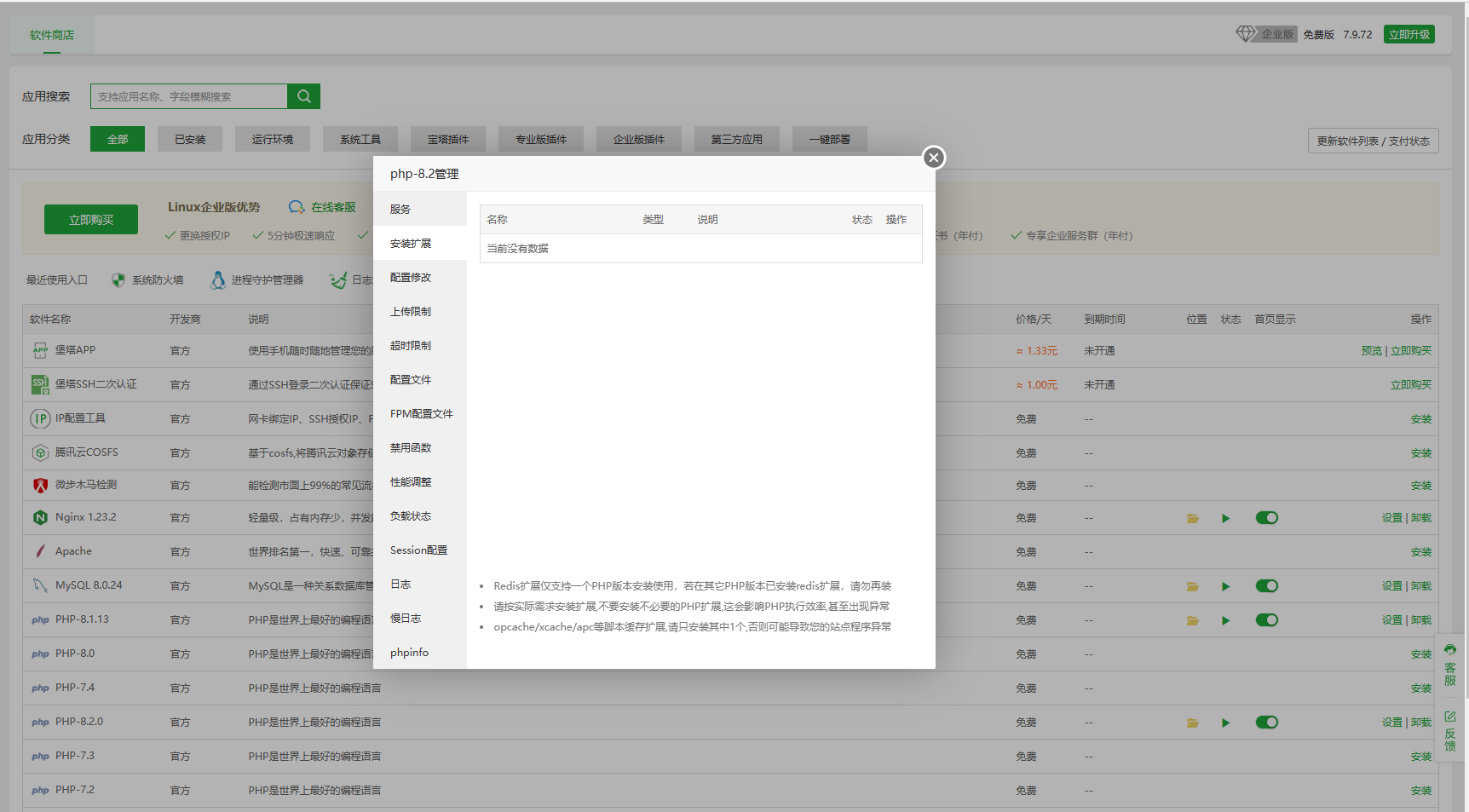Click 设置 link for Nginx 1.23.2
Image resolution: width=1469 pixels, height=812 pixels.
tap(1392, 518)
